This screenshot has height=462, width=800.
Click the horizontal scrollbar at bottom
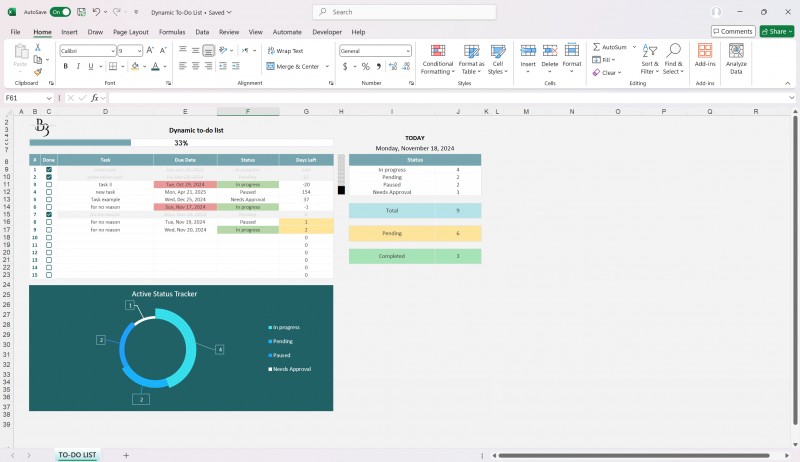tap(634, 455)
